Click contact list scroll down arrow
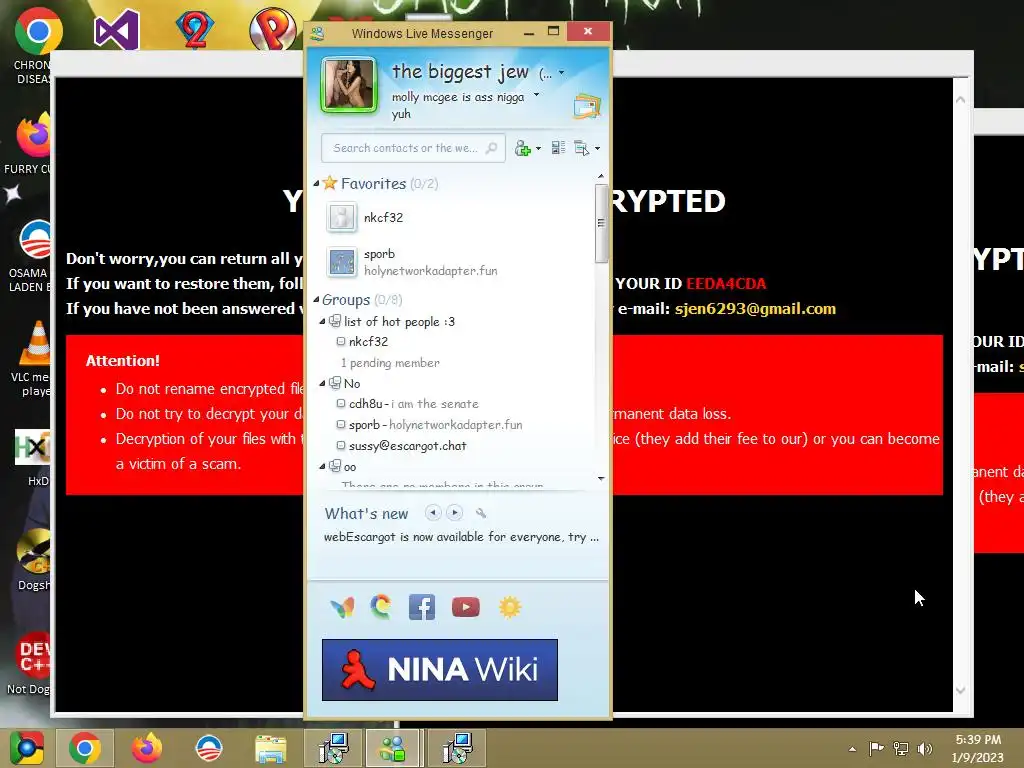The width and height of the screenshot is (1024, 768). [x=601, y=479]
